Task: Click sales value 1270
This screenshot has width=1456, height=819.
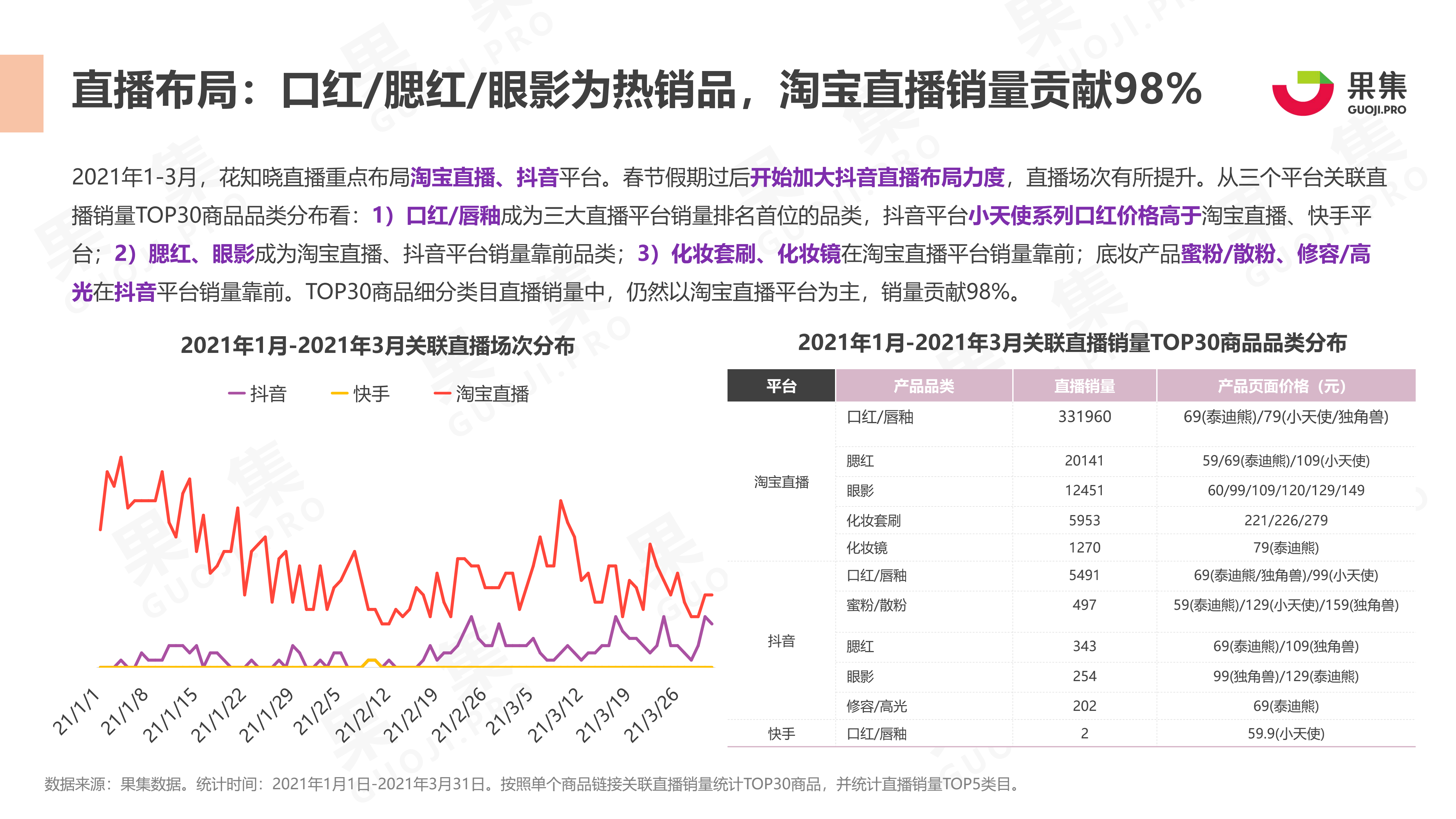Action: pyautogui.click(x=1084, y=547)
